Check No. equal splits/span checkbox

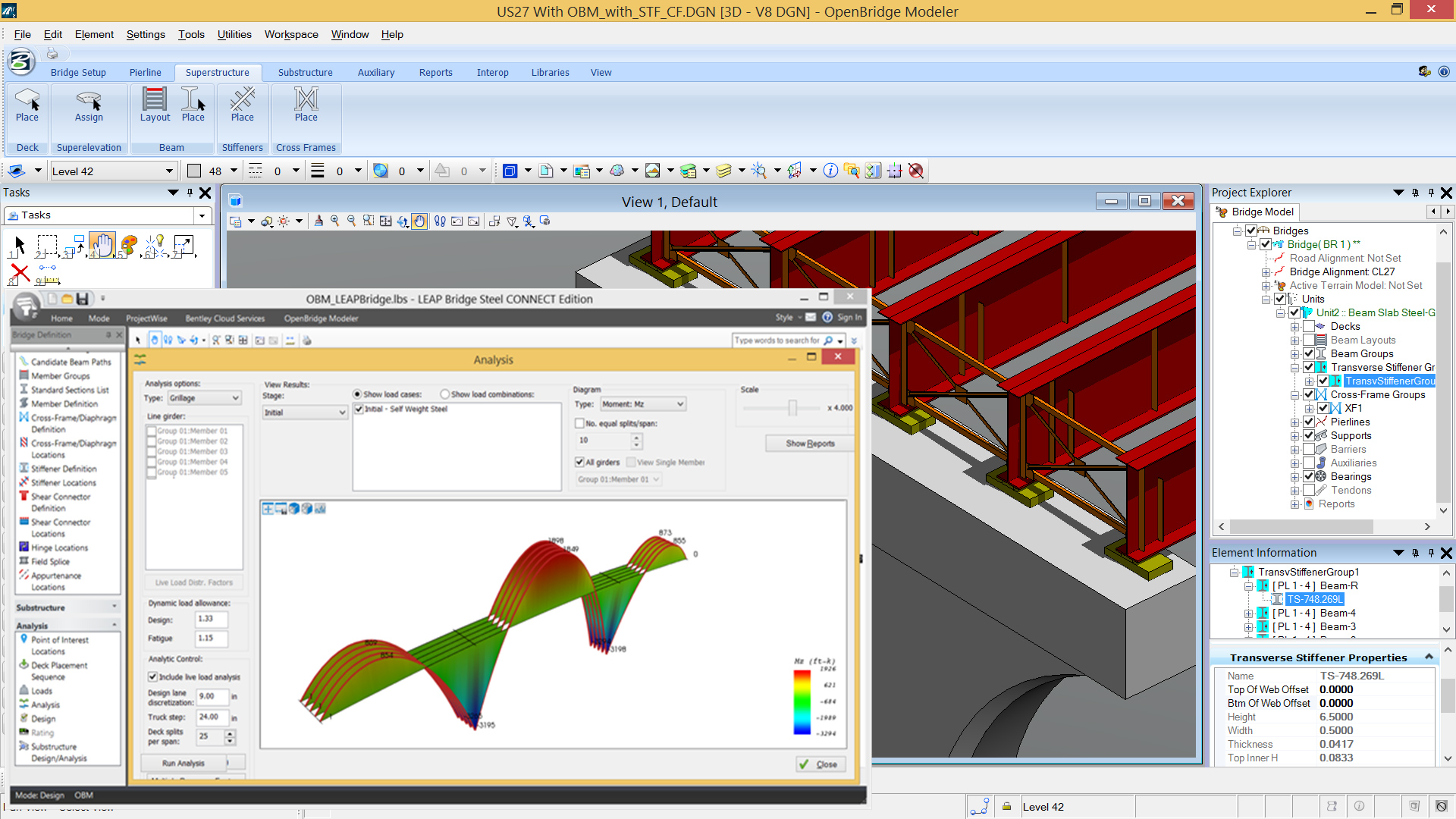coord(579,423)
